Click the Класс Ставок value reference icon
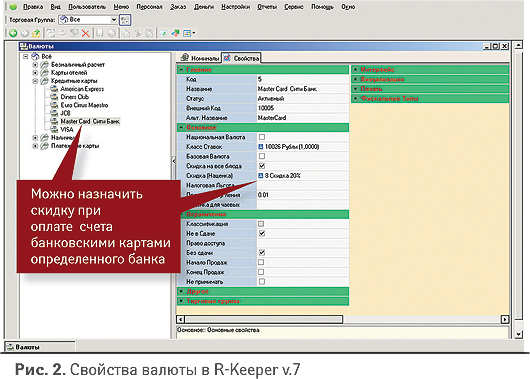The height and width of the screenshot is (379, 530). click(261, 147)
